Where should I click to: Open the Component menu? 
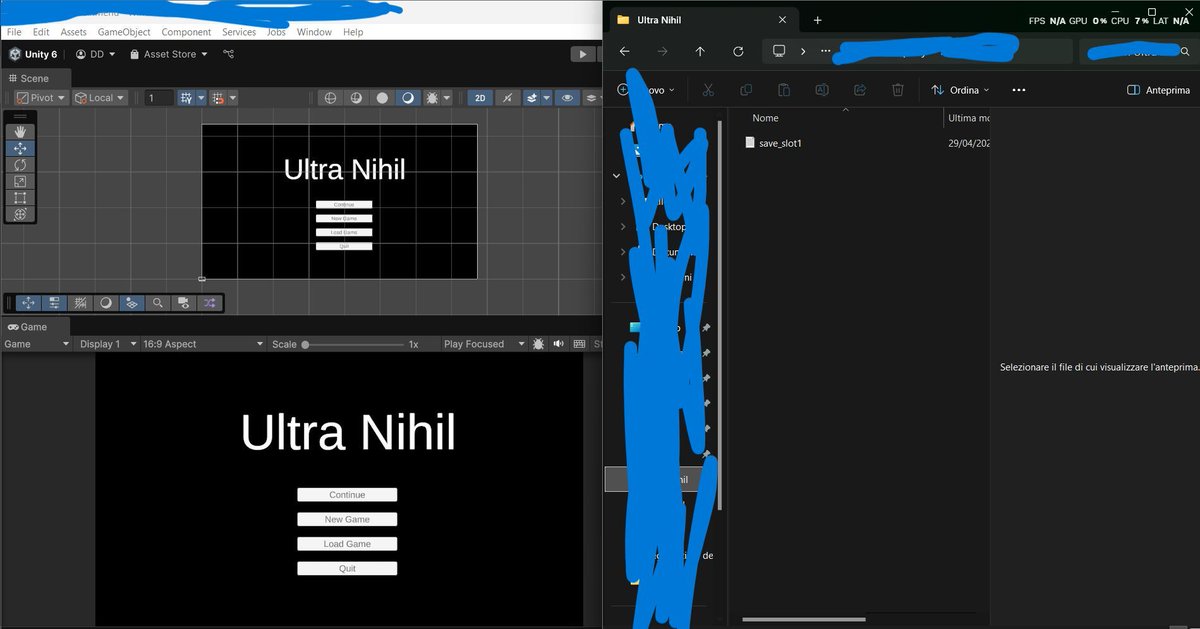coord(186,32)
